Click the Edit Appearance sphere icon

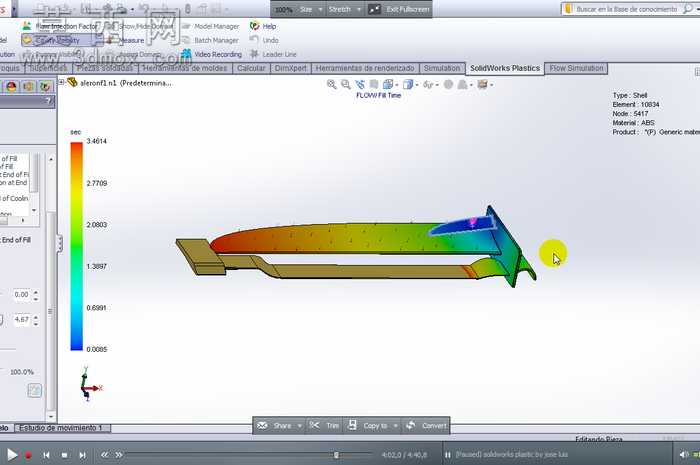click(448, 84)
